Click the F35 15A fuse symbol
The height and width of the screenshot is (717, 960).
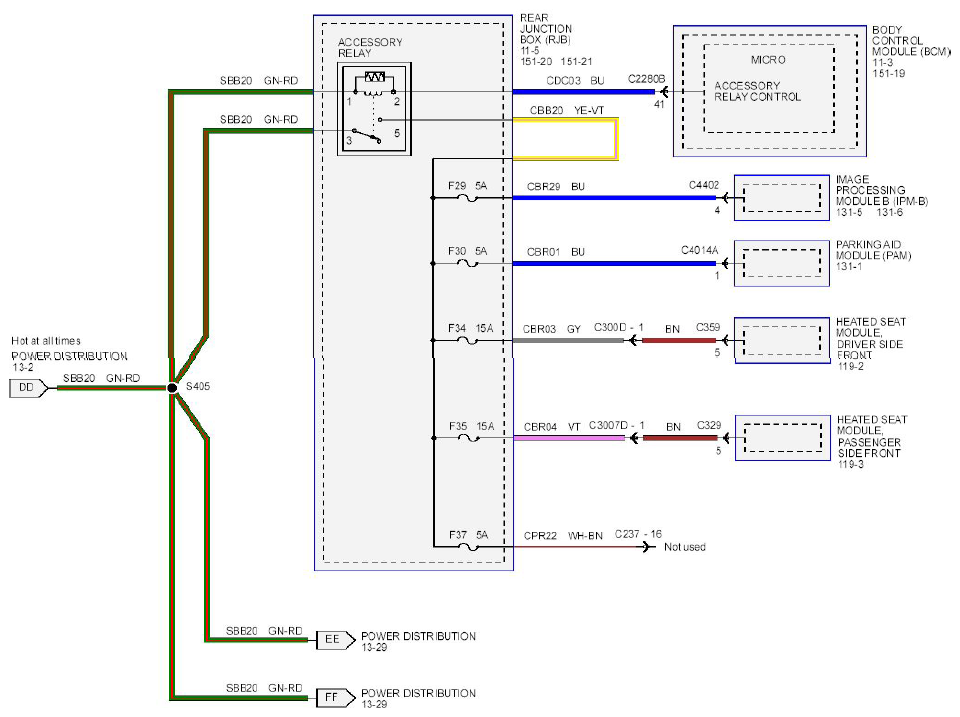pyautogui.click(x=469, y=438)
